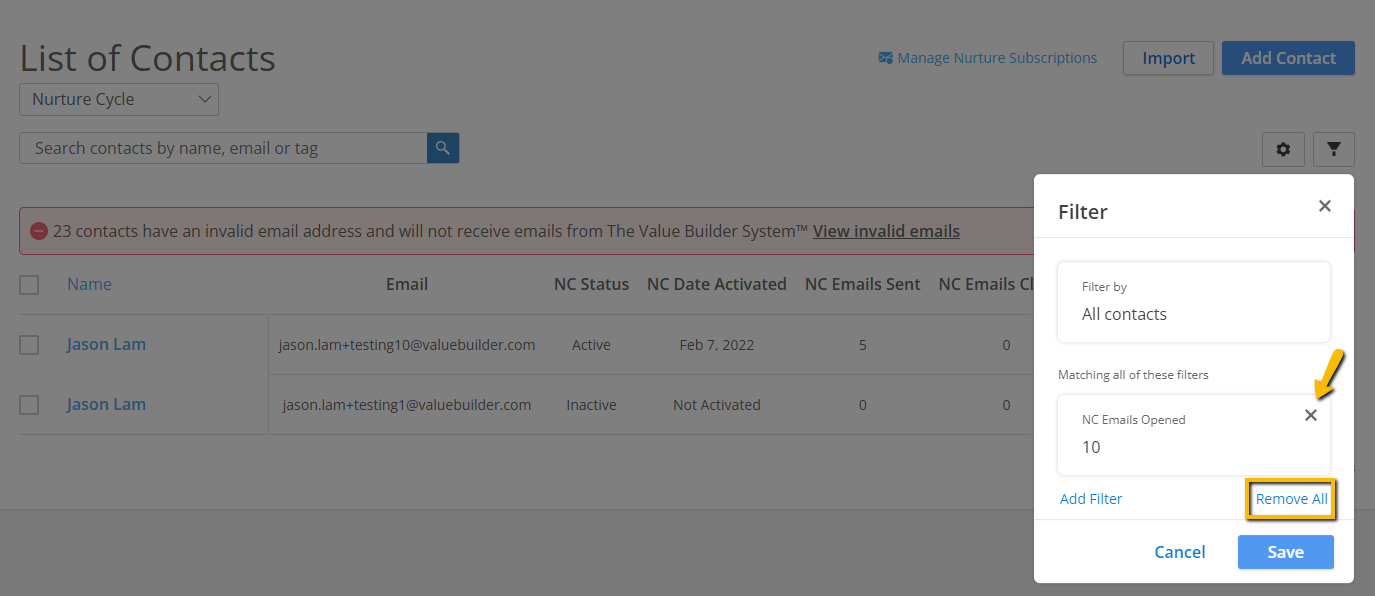This screenshot has width=1375, height=596.
Task: Sort by the Name column header
Action: point(89,284)
